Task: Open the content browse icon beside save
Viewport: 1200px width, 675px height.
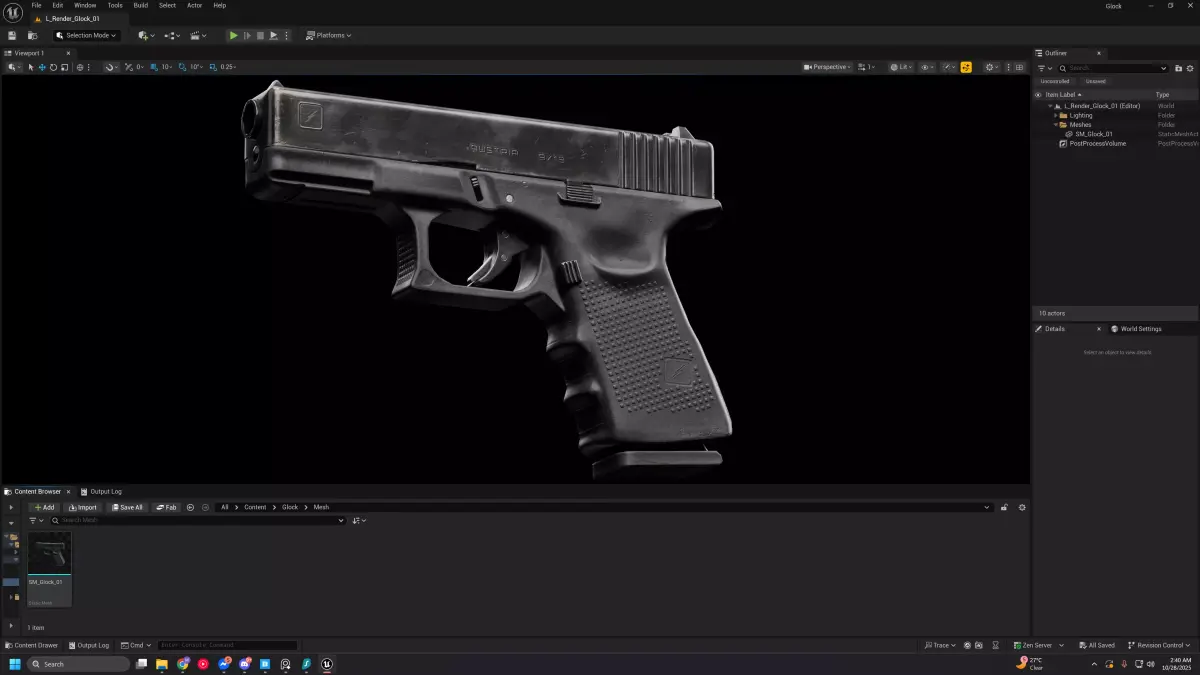Action: tap(32, 35)
